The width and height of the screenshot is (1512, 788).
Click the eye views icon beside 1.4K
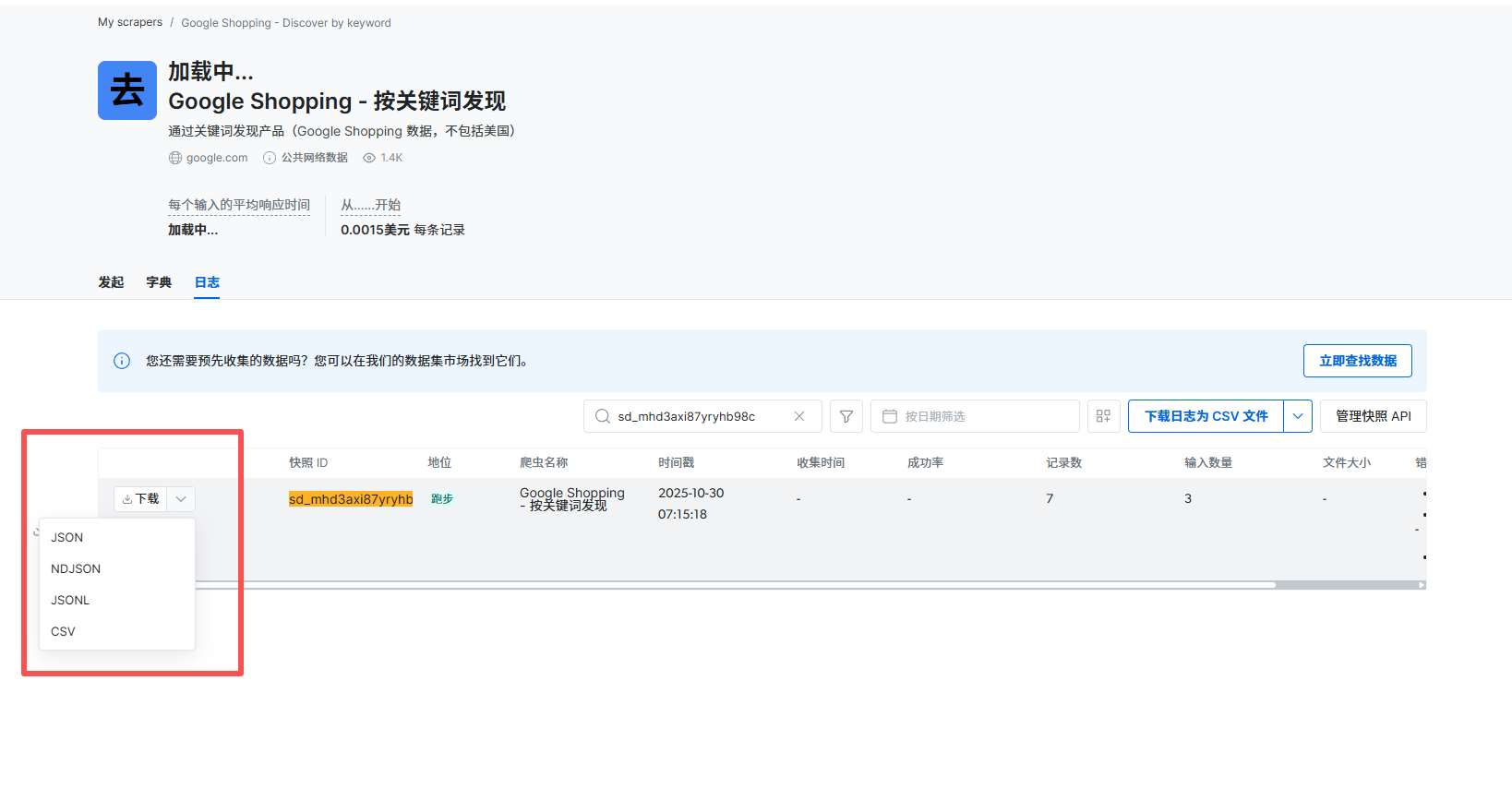[x=369, y=158]
